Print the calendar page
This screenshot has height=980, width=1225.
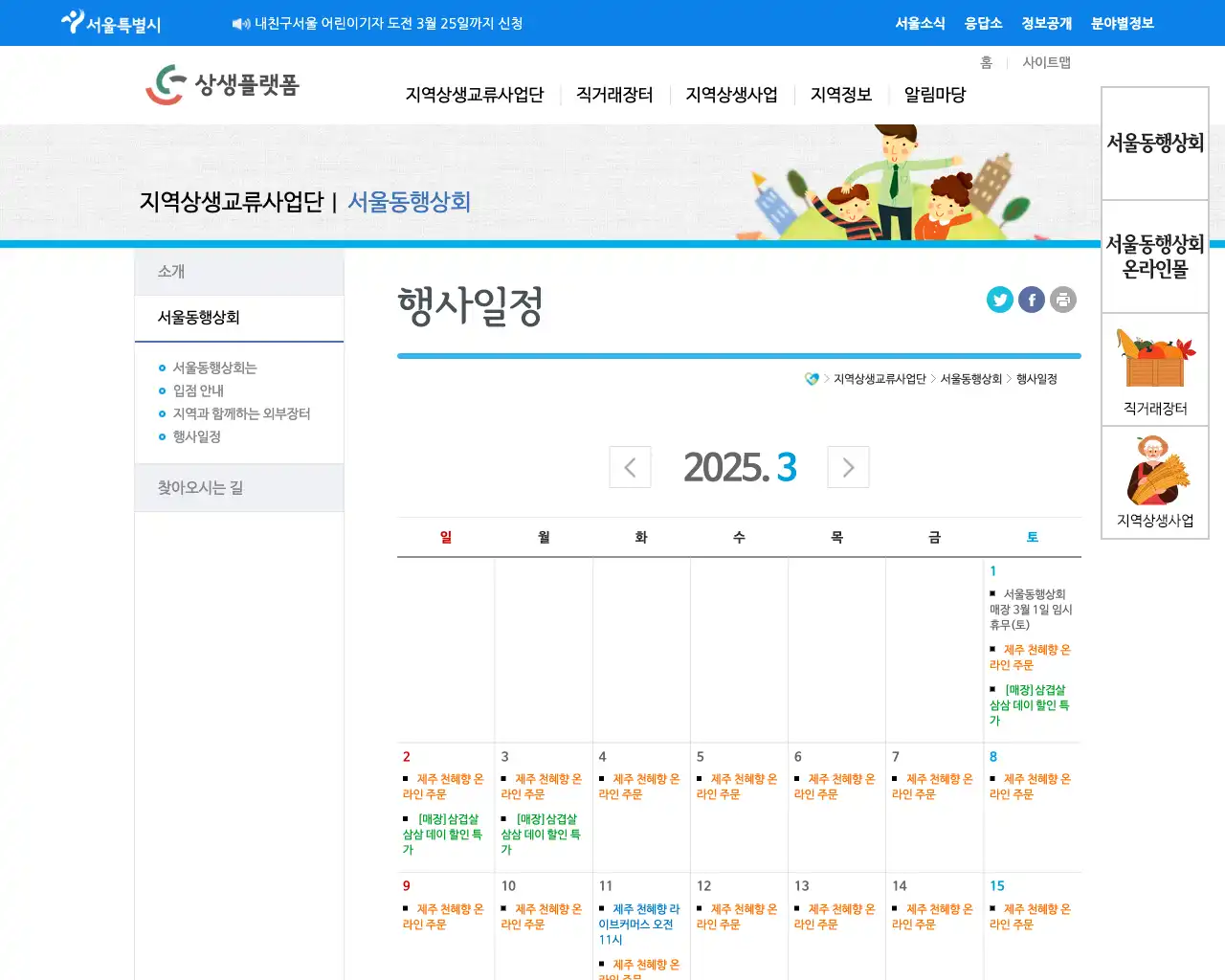pyautogui.click(x=1063, y=300)
